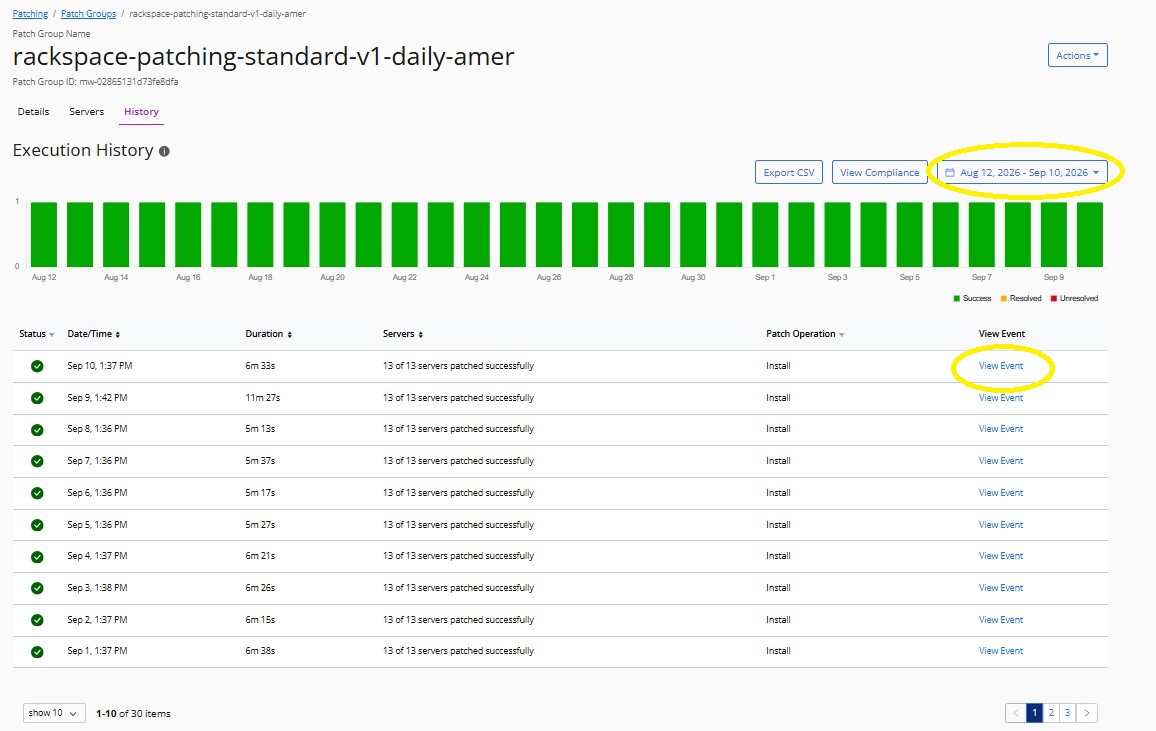The height and width of the screenshot is (731, 1156).
Task: Go to previous page arrow
Action: [1016, 713]
